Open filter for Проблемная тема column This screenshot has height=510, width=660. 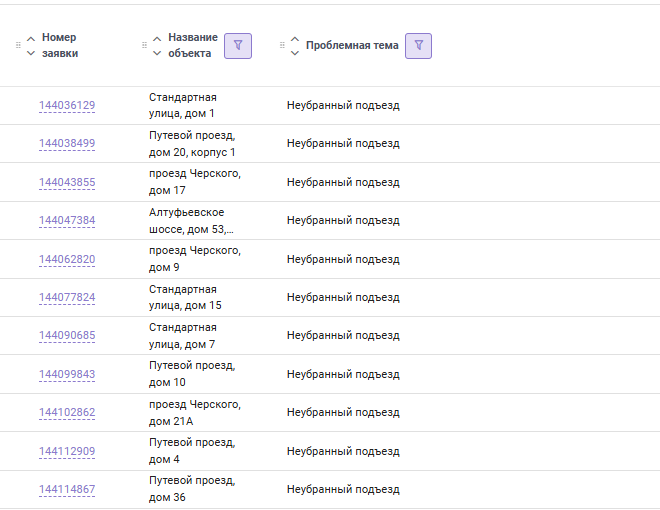418,45
